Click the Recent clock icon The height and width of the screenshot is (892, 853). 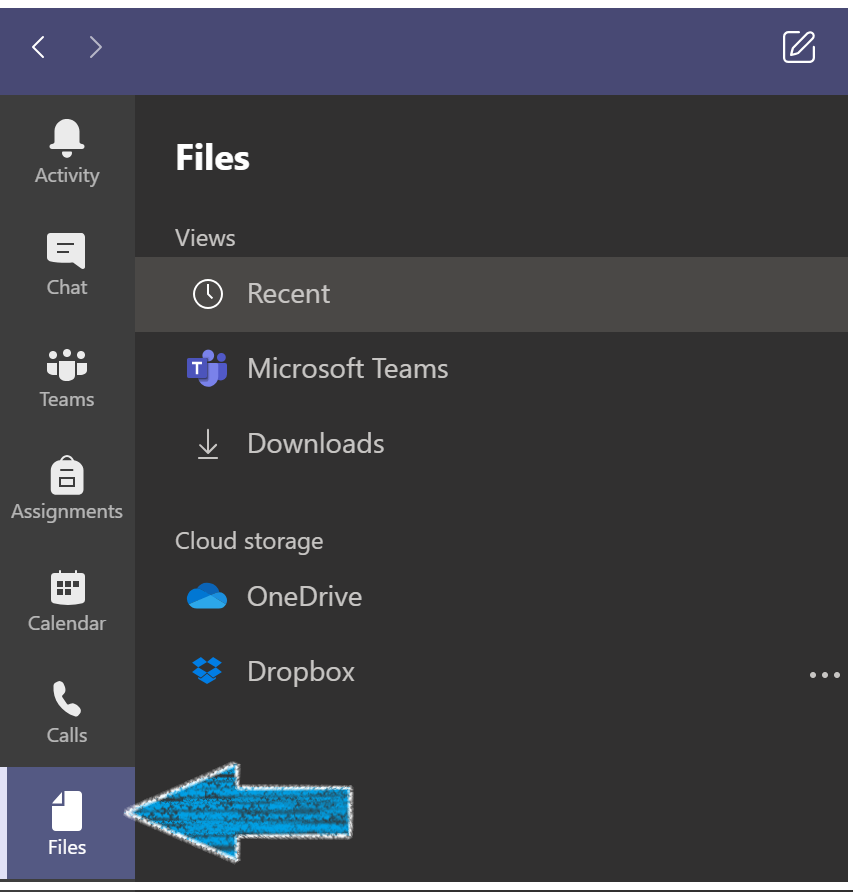(x=208, y=294)
